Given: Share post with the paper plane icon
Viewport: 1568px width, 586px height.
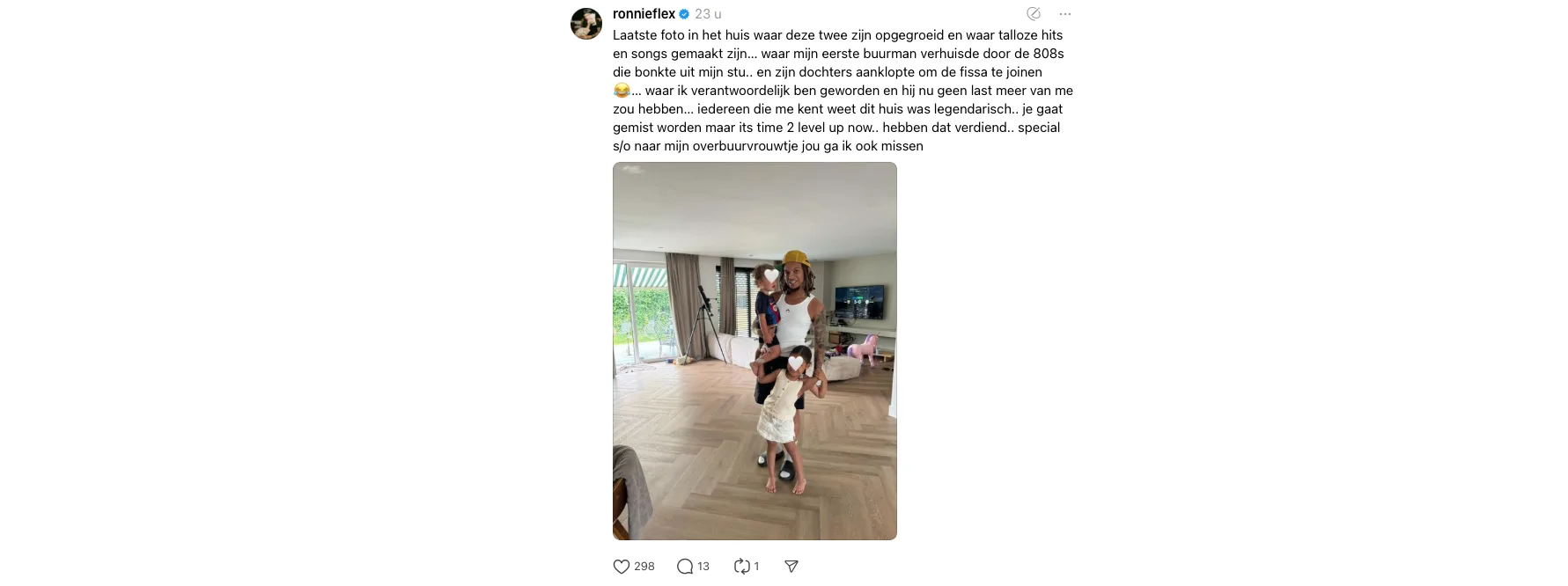Looking at the screenshot, I should (791, 567).
